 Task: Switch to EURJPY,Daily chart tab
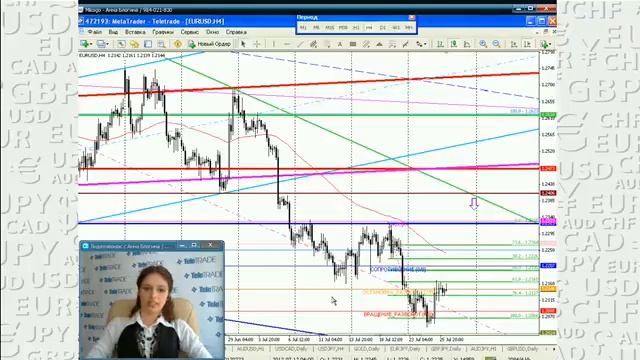[404, 349]
